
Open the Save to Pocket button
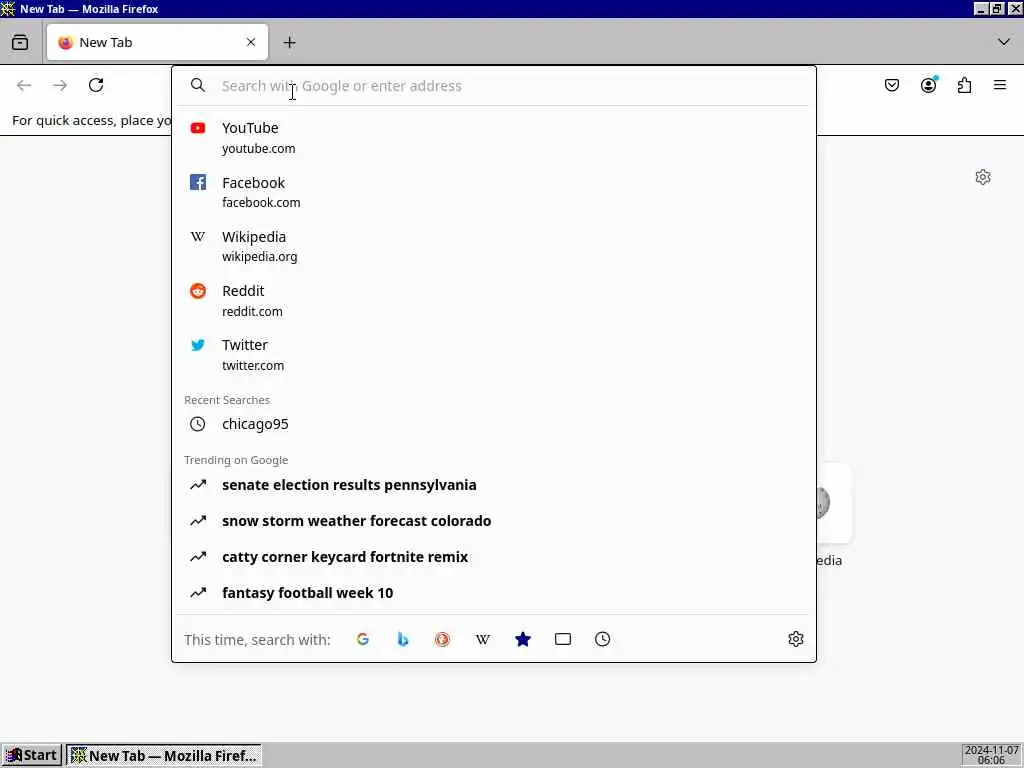[892, 86]
